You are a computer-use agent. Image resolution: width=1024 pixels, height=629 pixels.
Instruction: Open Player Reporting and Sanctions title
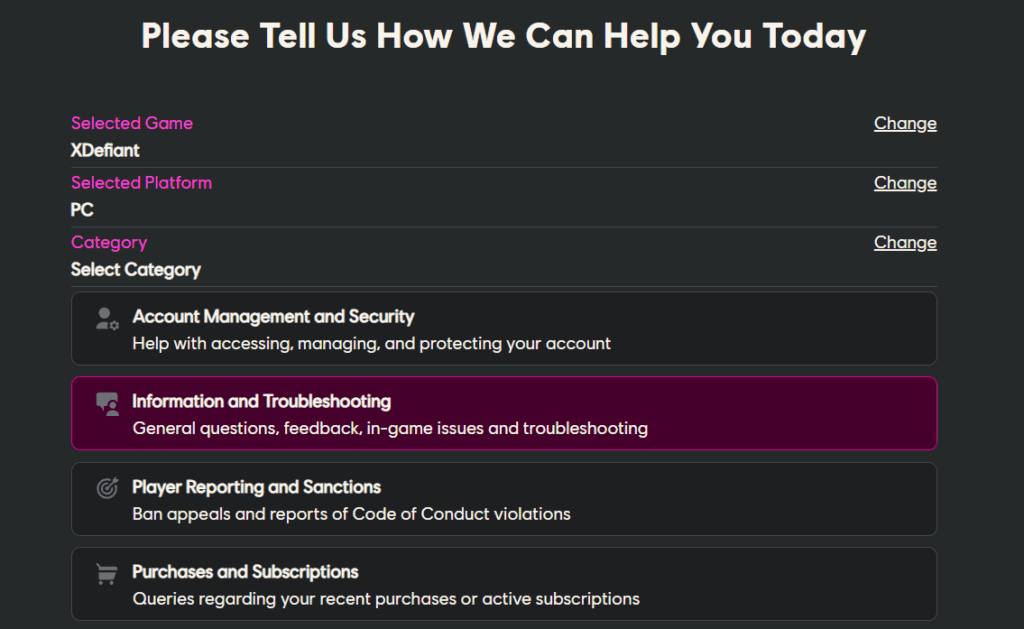(256, 487)
